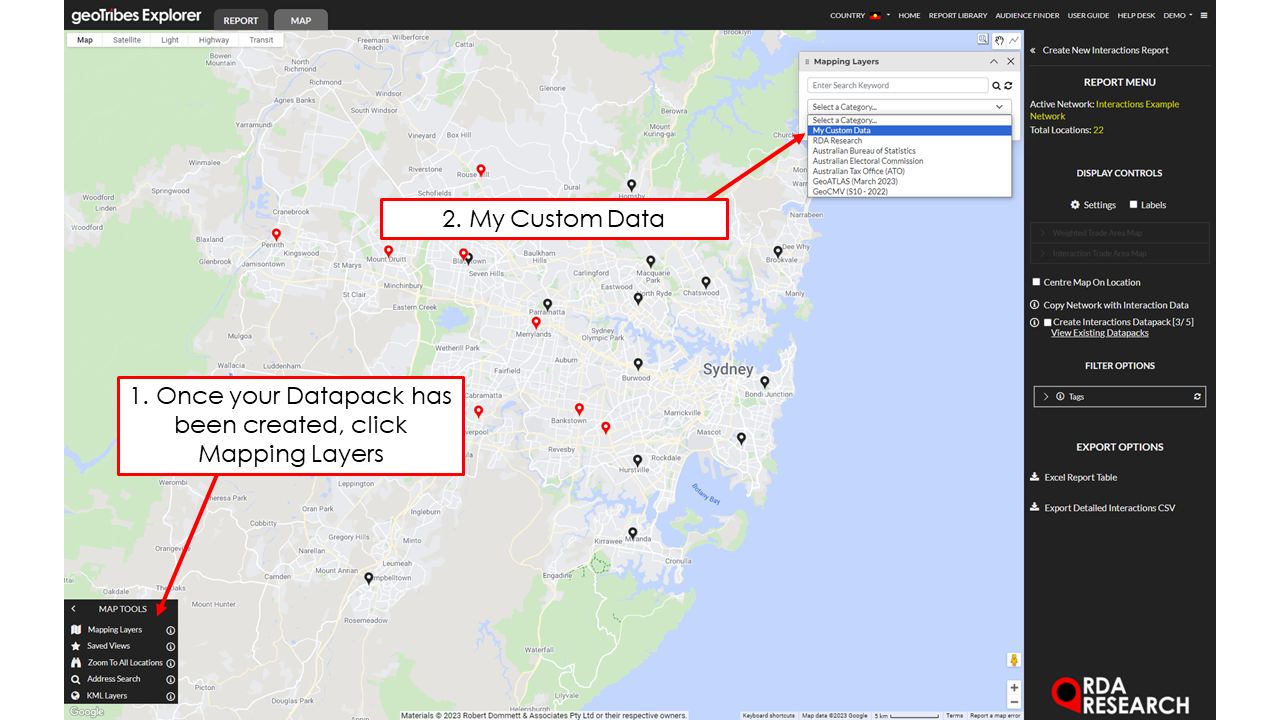Select the line measure map tool
The width and height of the screenshot is (1280, 720).
[x=1013, y=40]
